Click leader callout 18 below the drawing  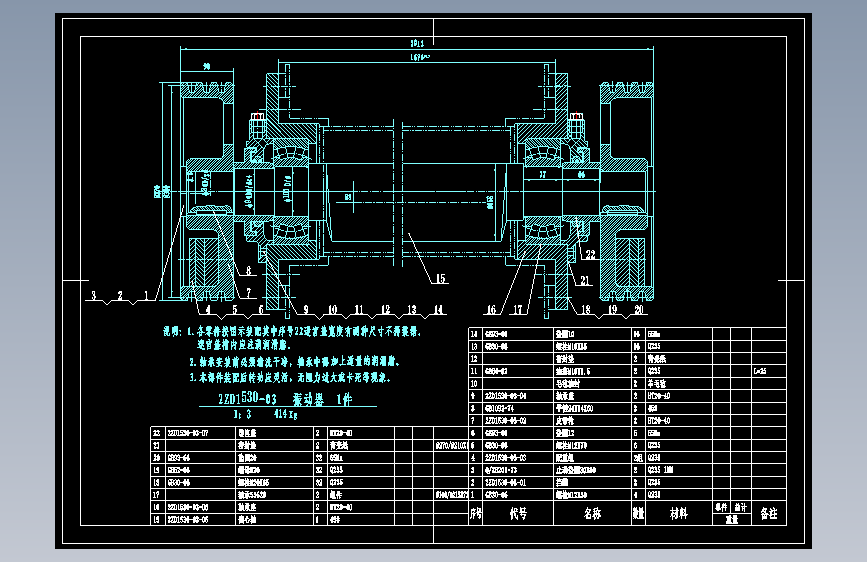(586, 310)
